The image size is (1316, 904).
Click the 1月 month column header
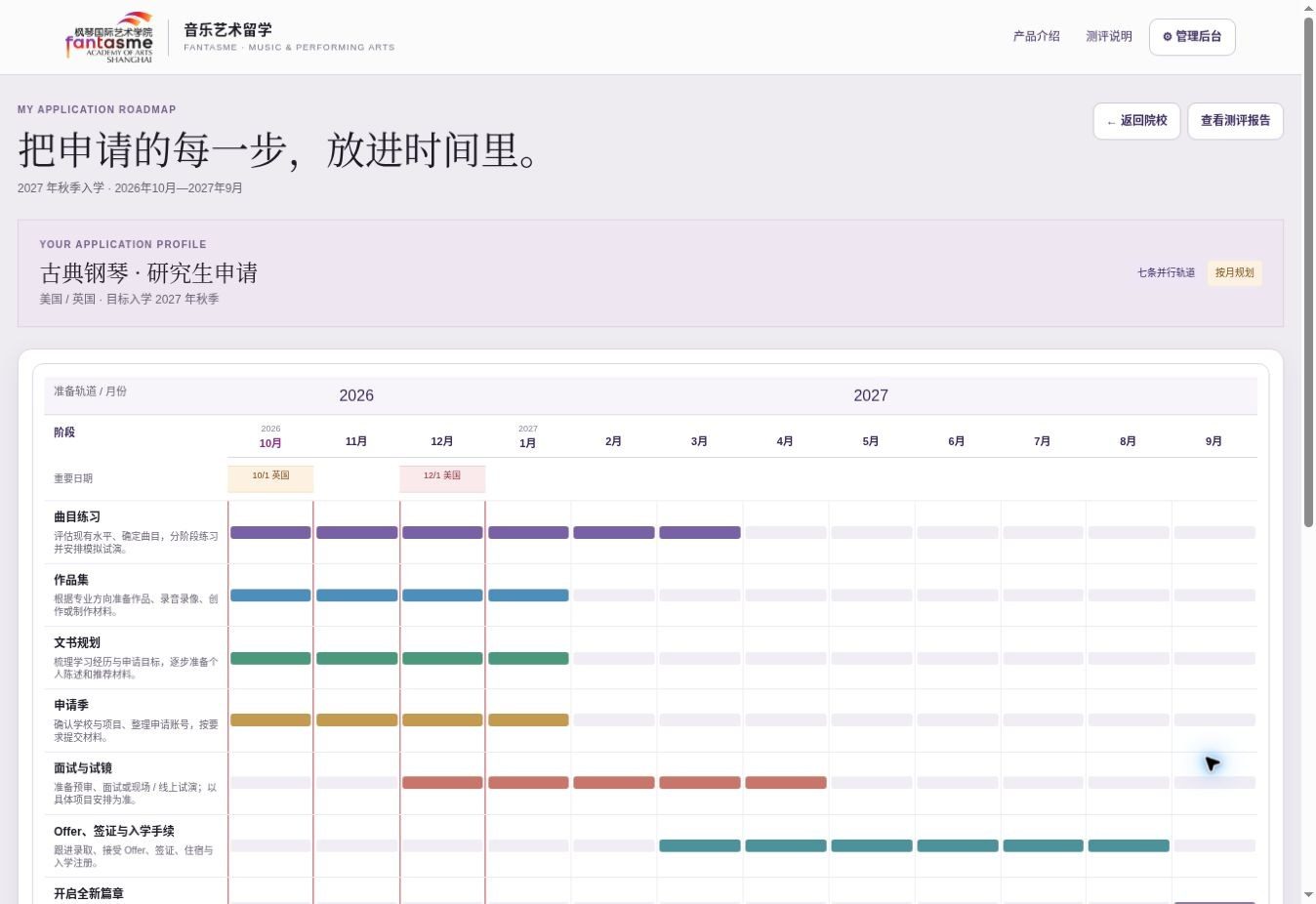527,443
